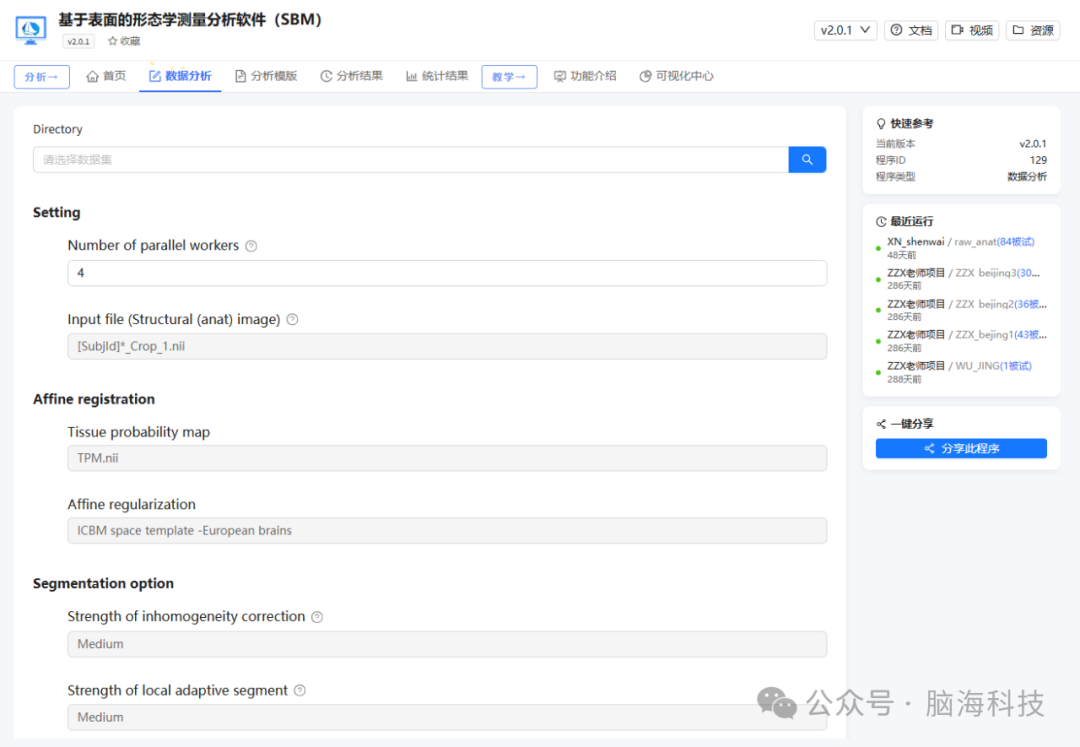Viewport: 1080px width, 747px height.
Task: Open the 分析结果 tab
Action: click(351, 76)
